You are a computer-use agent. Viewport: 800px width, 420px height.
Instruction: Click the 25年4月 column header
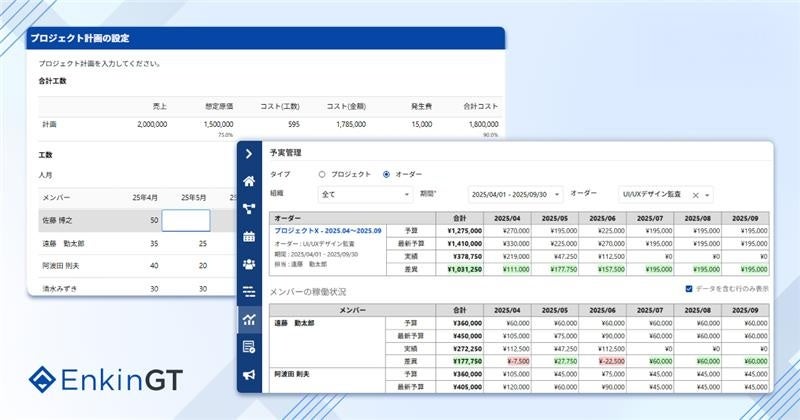click(x=145, y=197)
